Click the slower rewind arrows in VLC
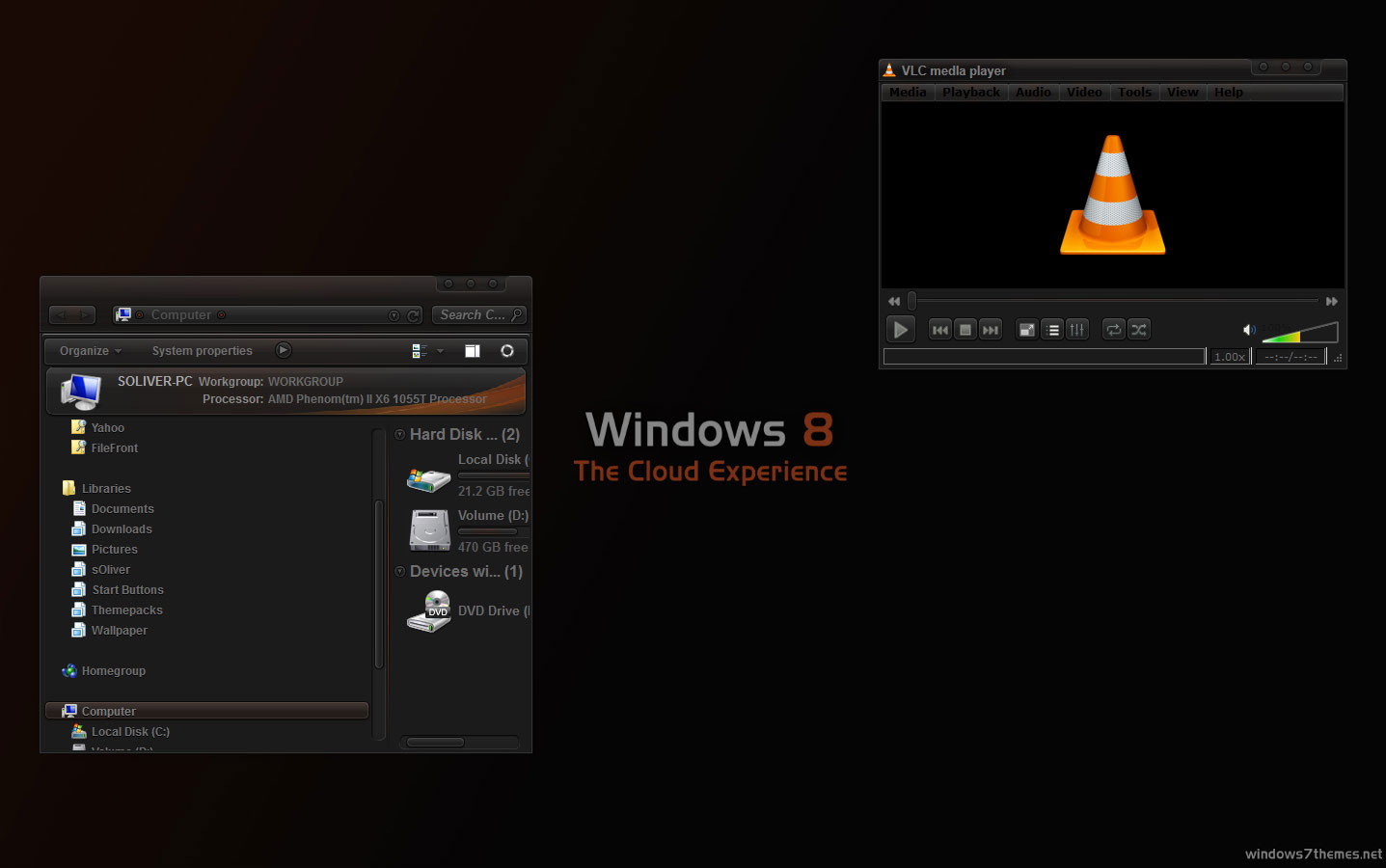The height and width of the screenshot is (868, 1386). (894, 301)
